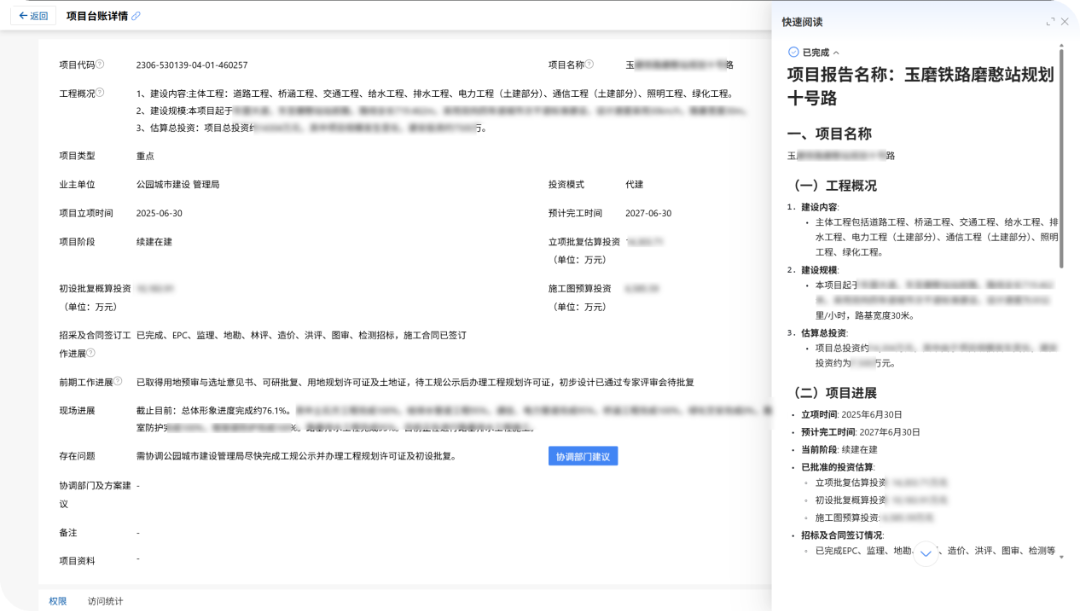Click help icon next to 项目名称

click(589, 64)
